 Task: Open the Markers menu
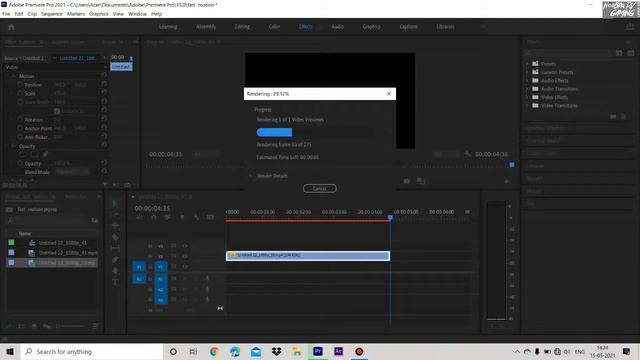tap(76, 14)
